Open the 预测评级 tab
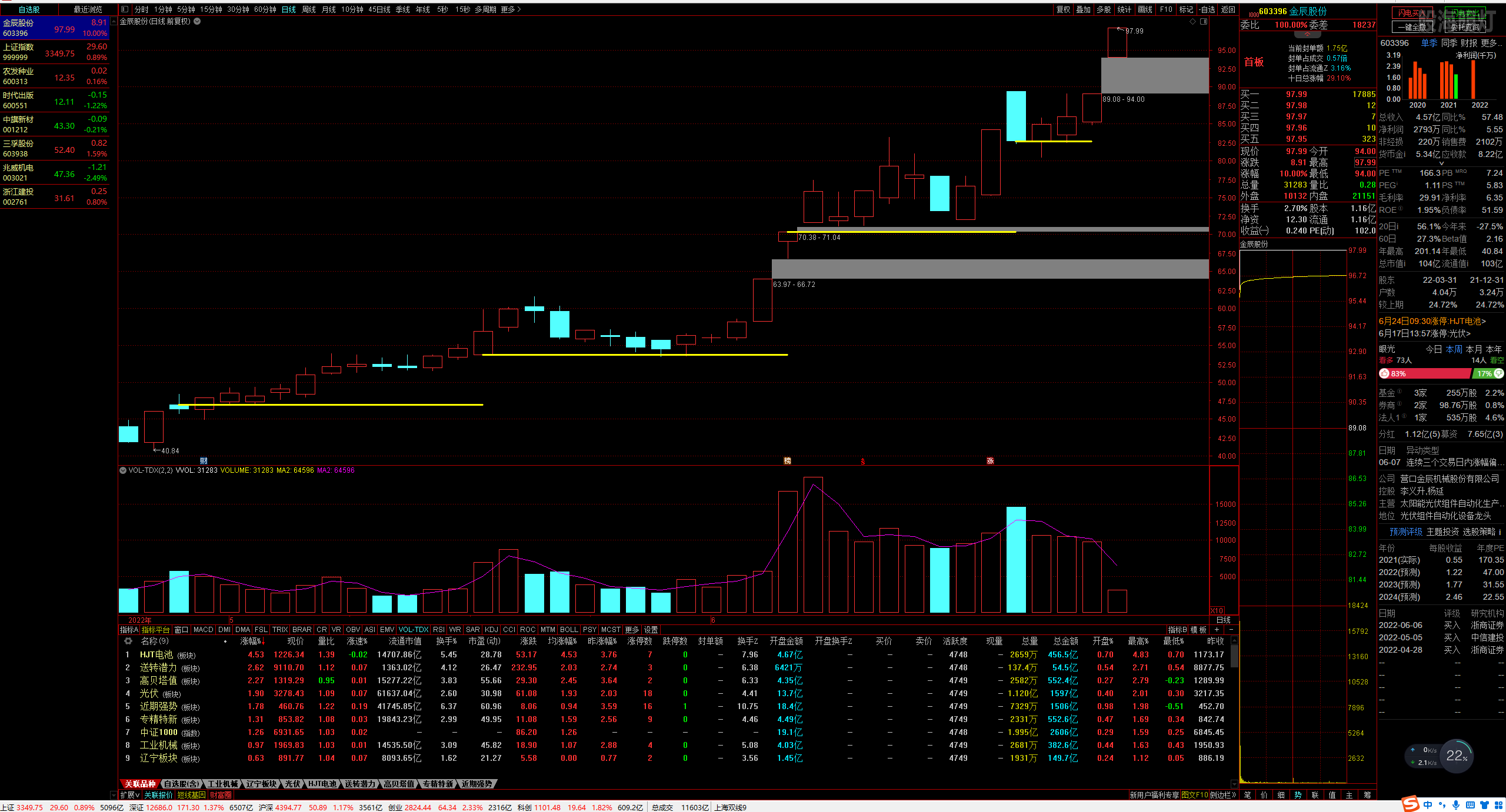The image size is (1506, 812). click(x=1406, y=532)
